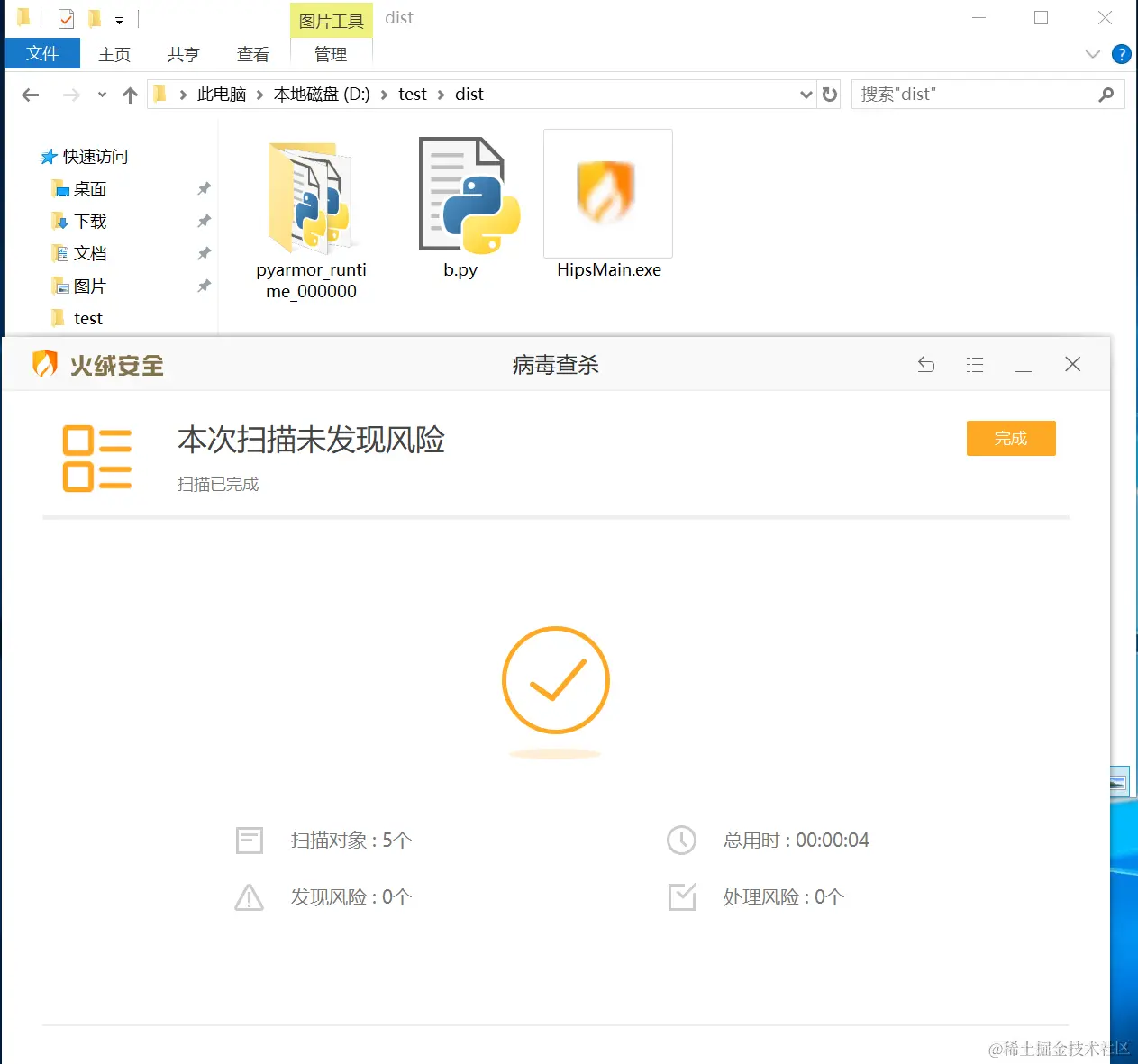Open the 查看 ribbon tab
The width and height of the screenshot is (1138, 1064).
tap(253, 55)
